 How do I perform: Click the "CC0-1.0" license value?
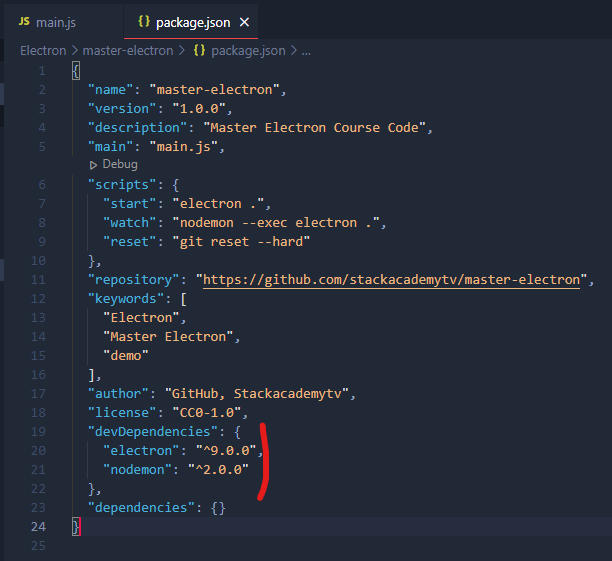coord(207,413)
